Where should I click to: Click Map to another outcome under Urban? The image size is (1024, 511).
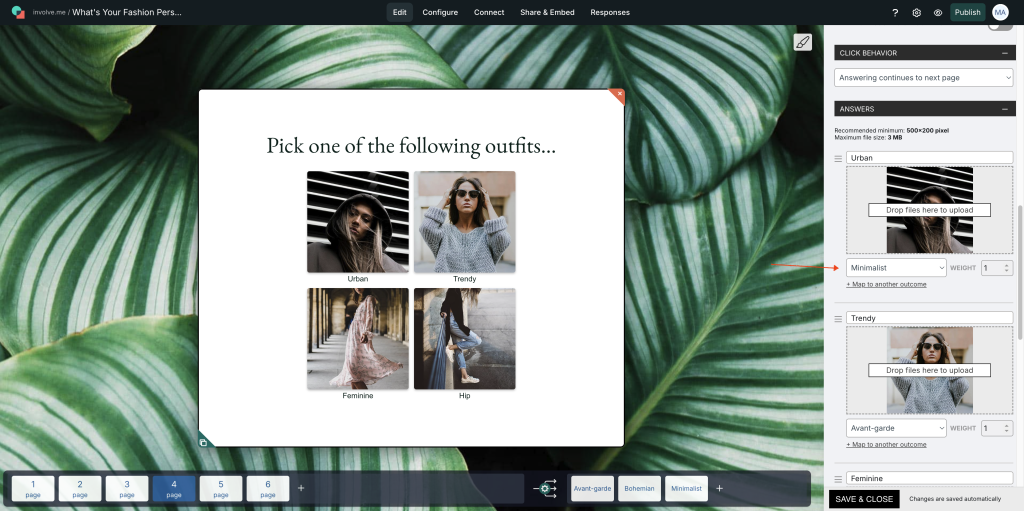(x=886, y=284)
